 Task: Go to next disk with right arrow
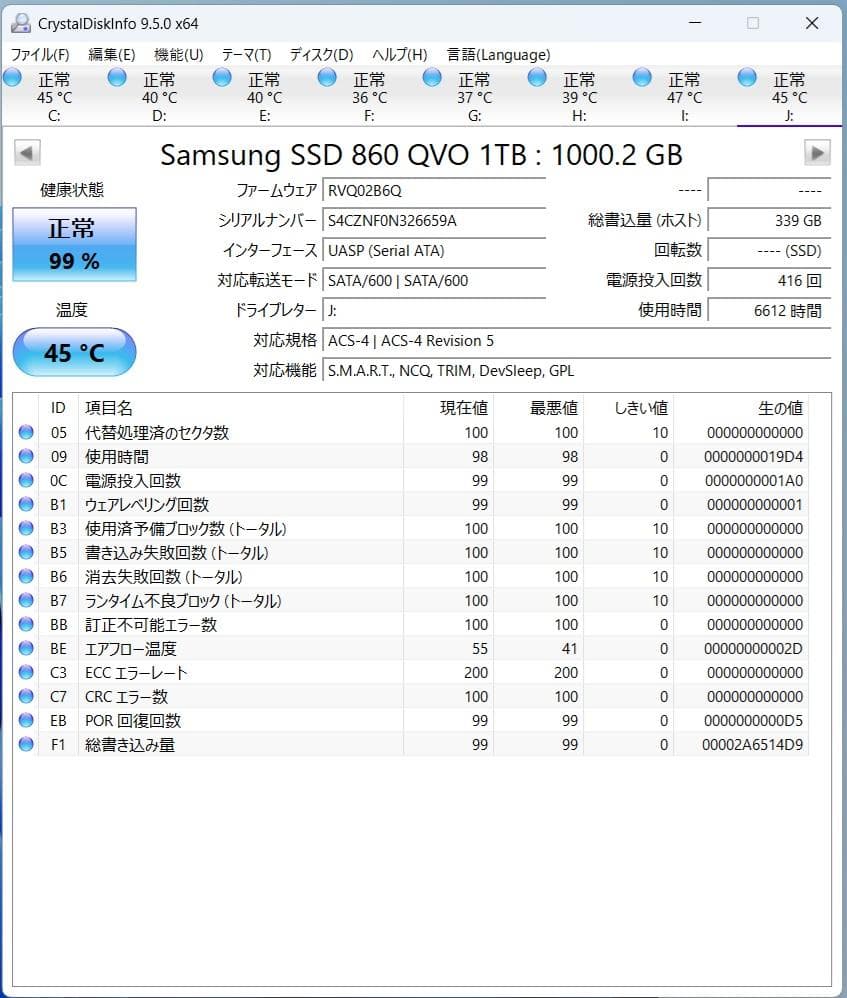coord(817,153)
